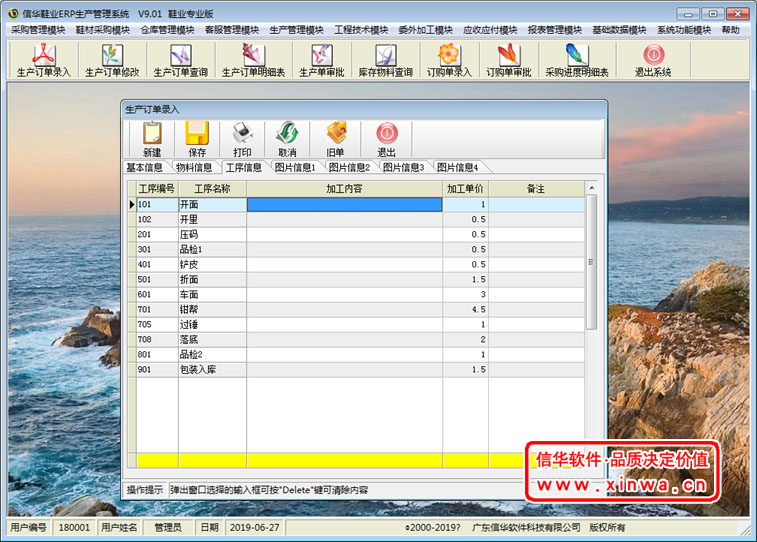Select 折面 cell in row 501
This screenshot has height=542, width=757.
(212, 279)
